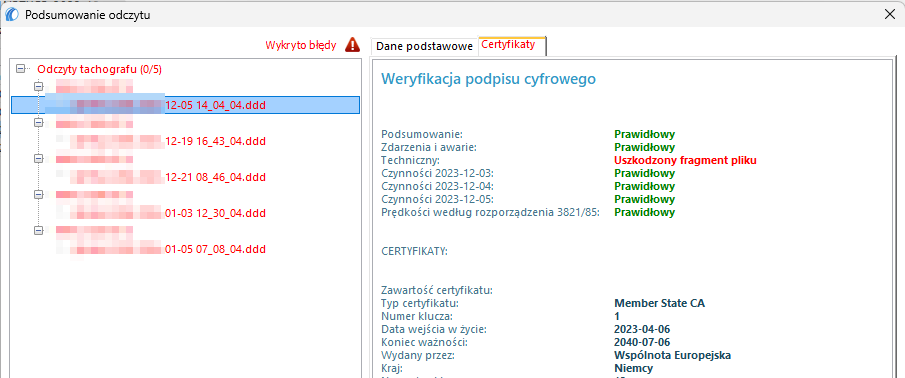
Task: Collapse the node above 01-05 07_08_04.ddd
Action: click(39, 230)
